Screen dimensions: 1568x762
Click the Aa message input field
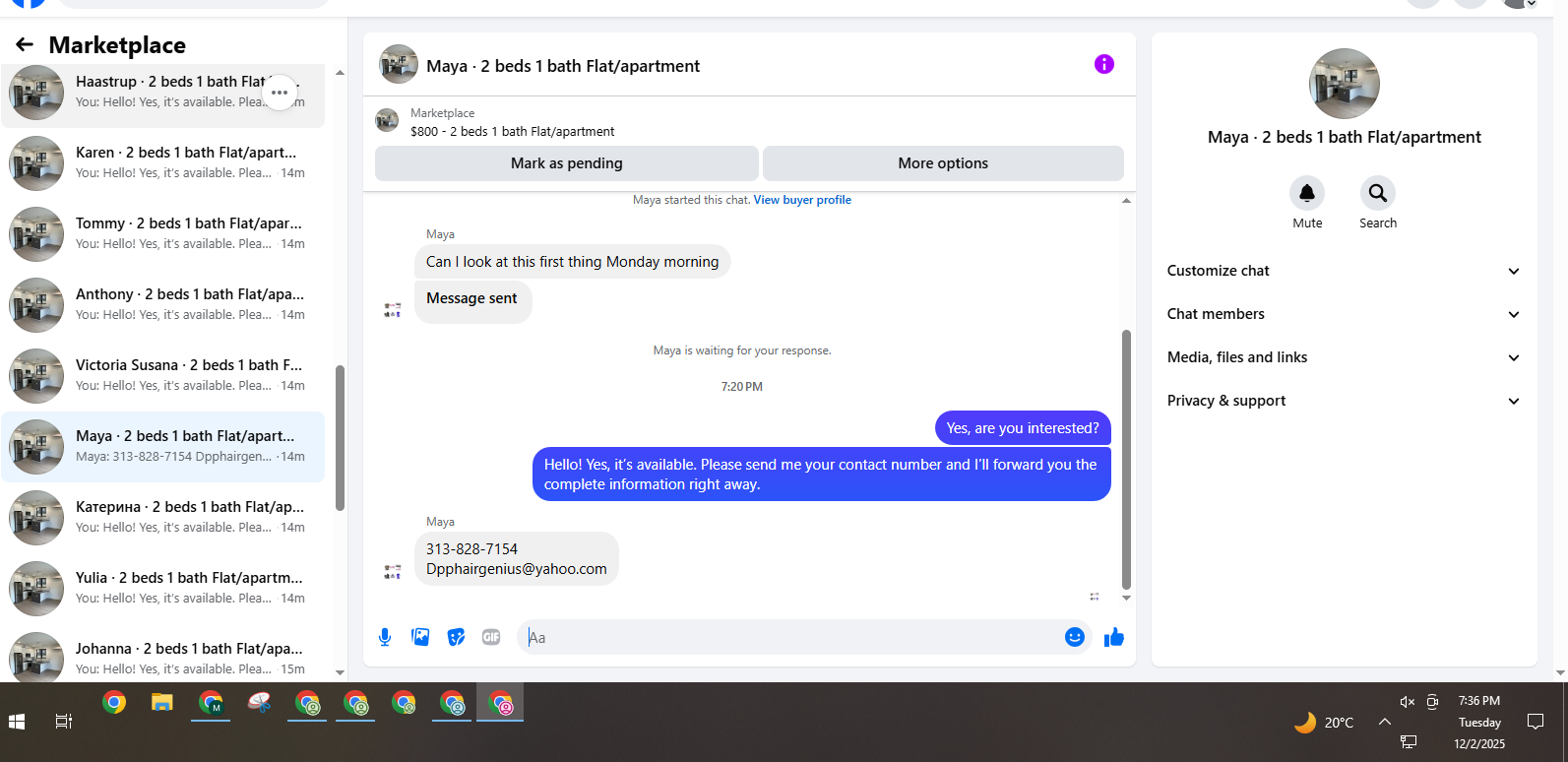pyautogui.click(x=792, y=637)
